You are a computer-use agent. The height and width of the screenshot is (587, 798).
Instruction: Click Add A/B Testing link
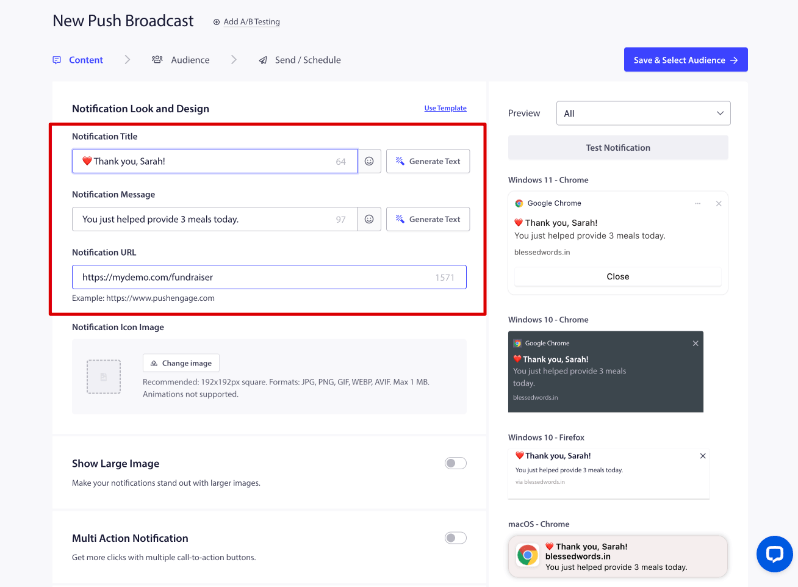click(x=252, y=22)
